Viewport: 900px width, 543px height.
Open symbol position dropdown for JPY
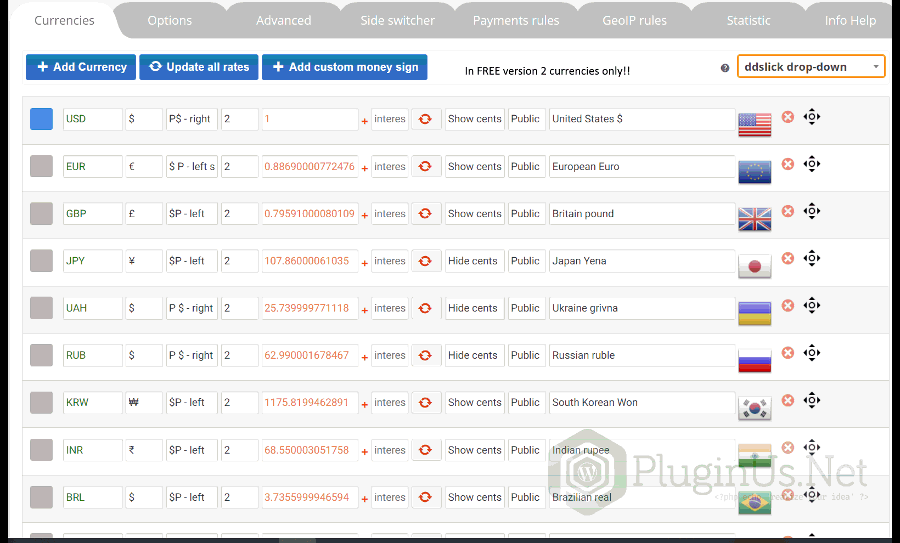pos(191,261)
